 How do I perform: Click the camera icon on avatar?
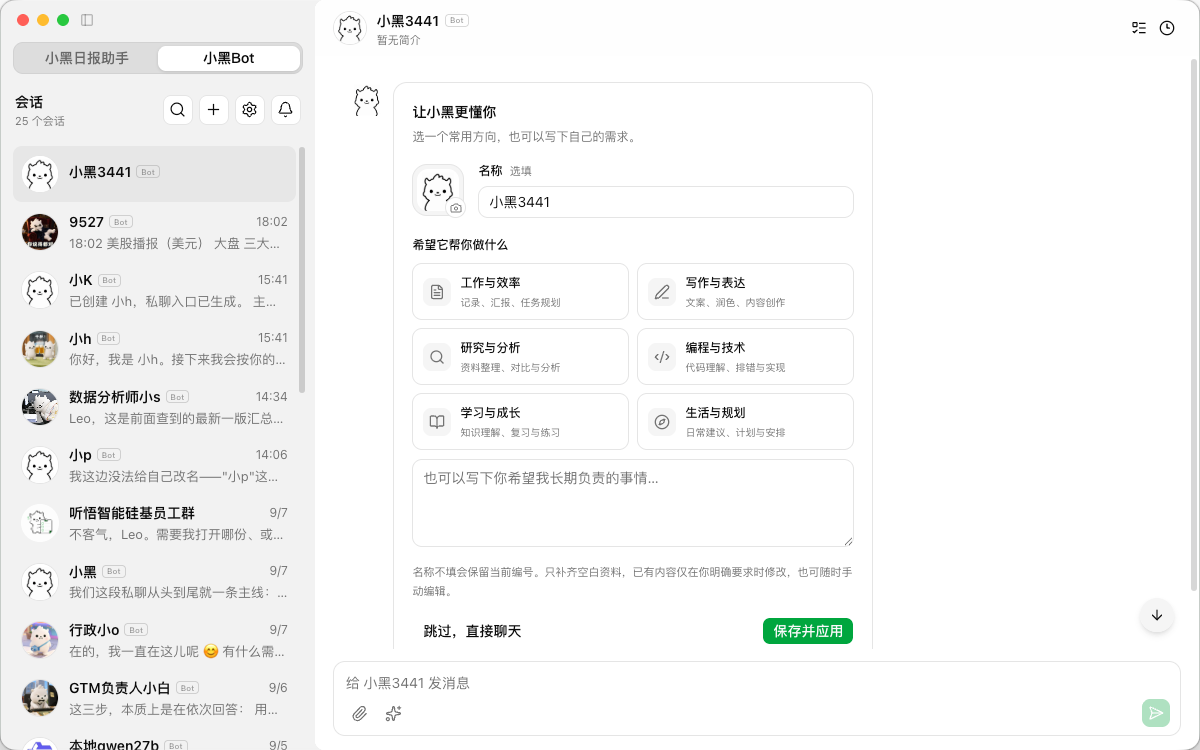tap(456, 208)
